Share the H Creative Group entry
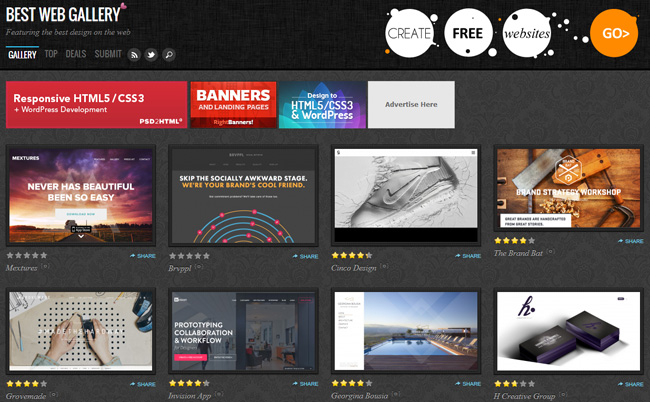 tap(631, 385)
